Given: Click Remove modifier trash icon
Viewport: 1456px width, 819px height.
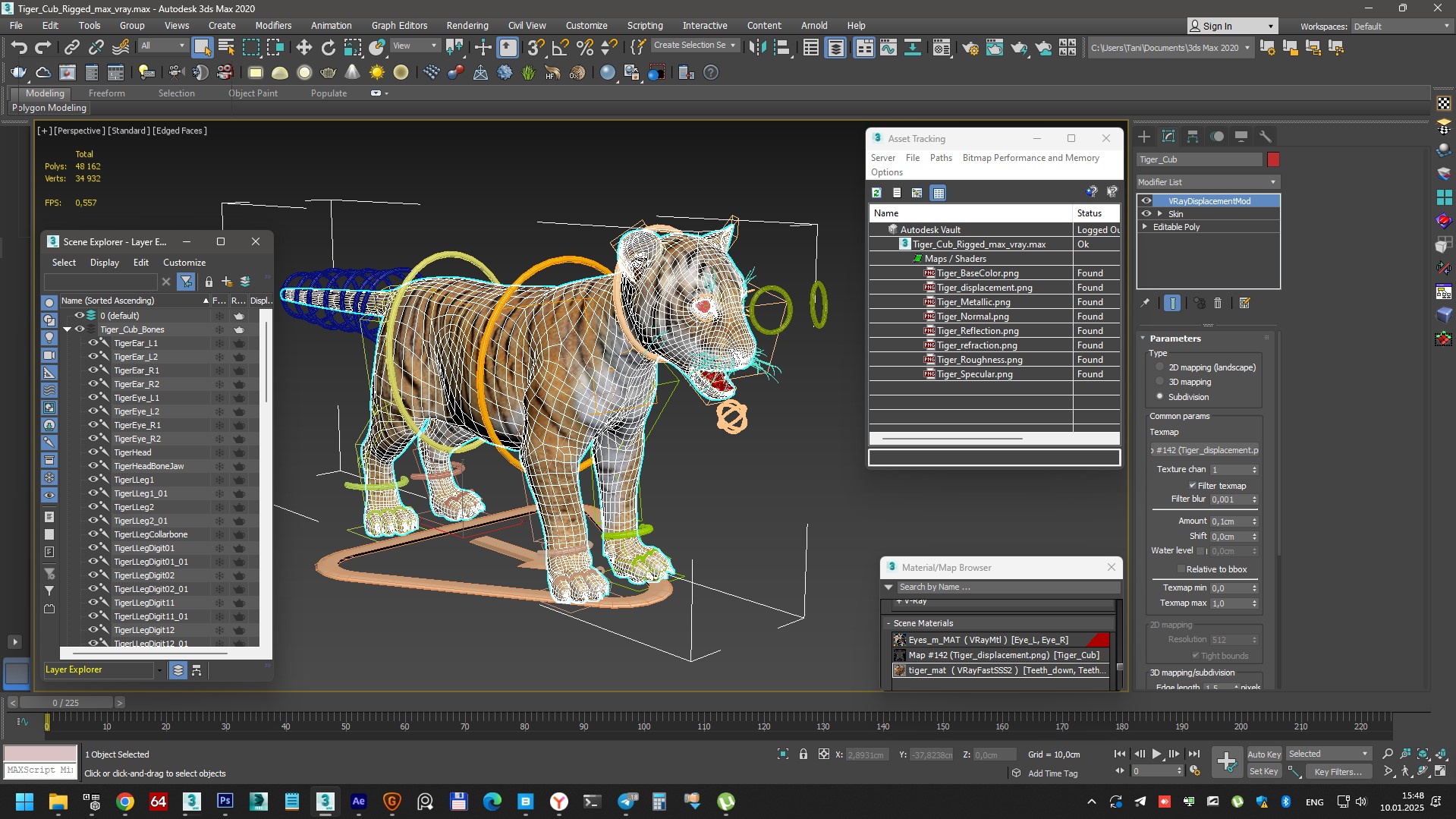Looking at the screenshot, I should [x=1218, y=303].
